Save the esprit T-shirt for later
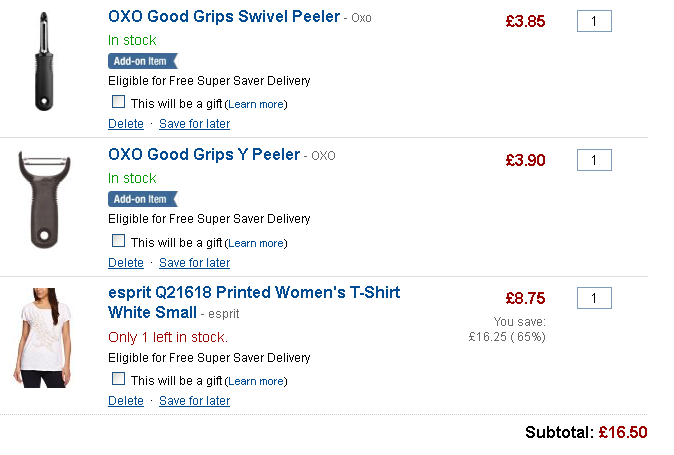This screenshot has height=455, width=674. (194, 401)
